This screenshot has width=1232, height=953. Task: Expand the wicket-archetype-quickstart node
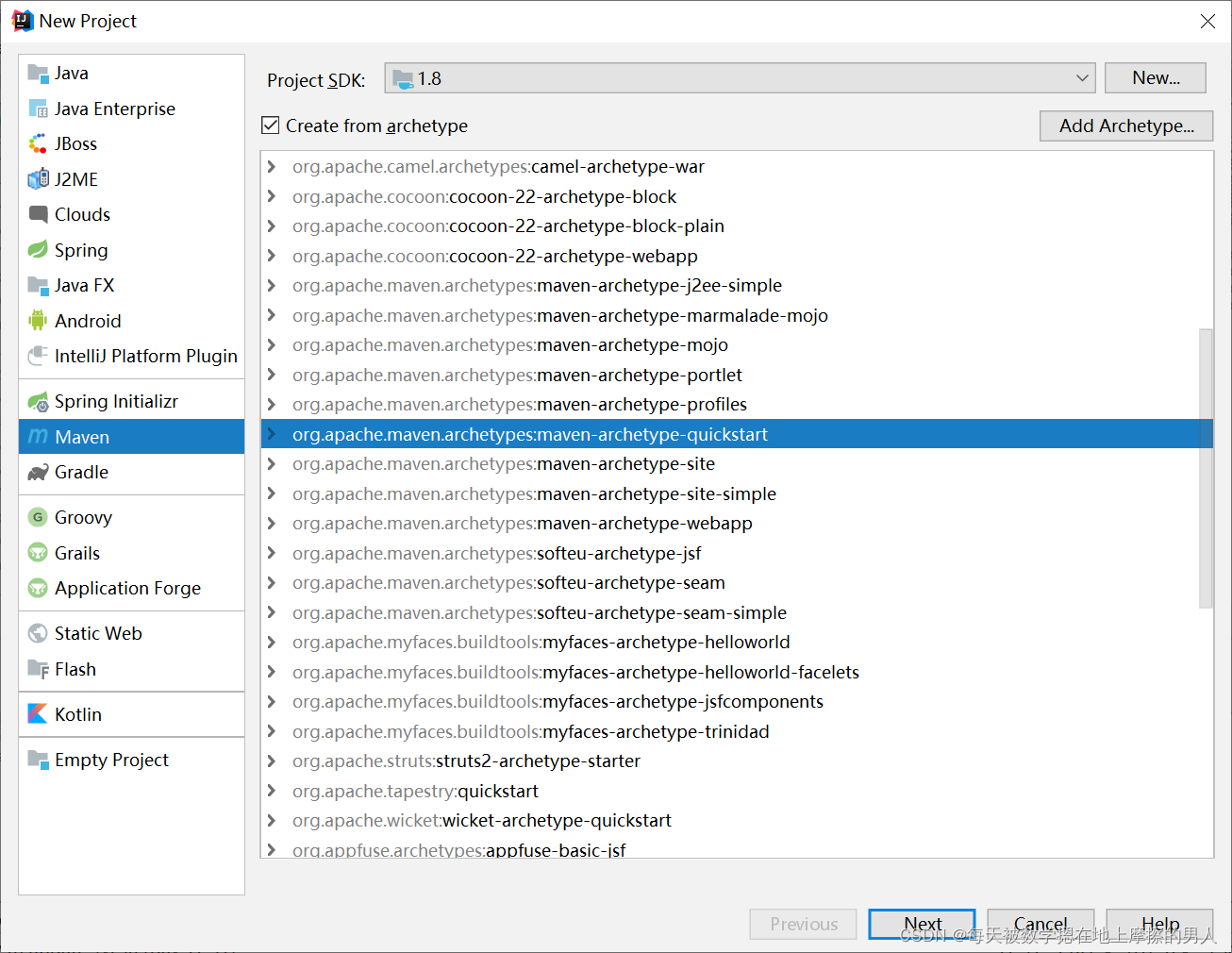click(272, 821)
